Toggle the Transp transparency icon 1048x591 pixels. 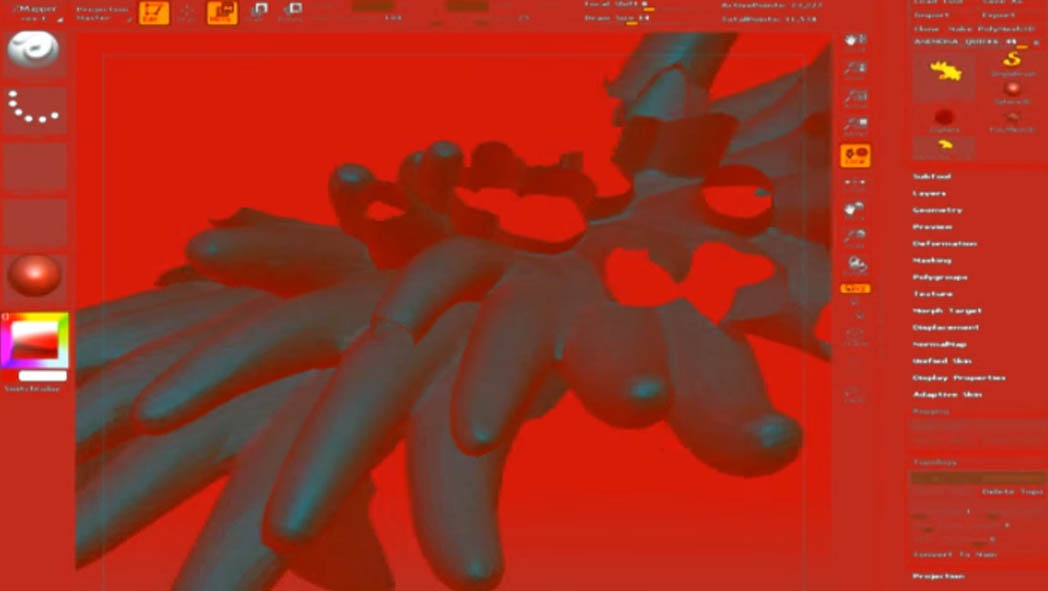(855, 337)
